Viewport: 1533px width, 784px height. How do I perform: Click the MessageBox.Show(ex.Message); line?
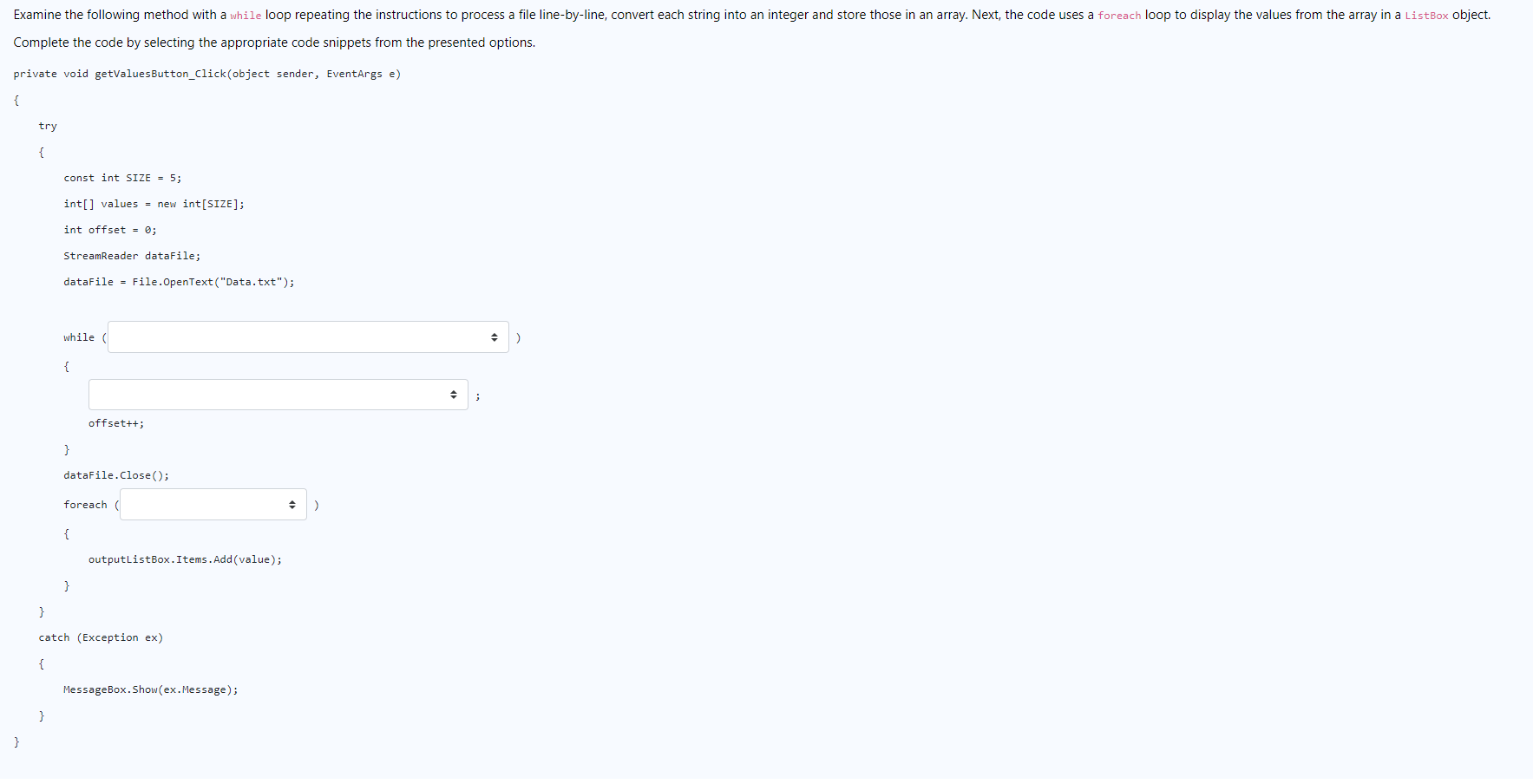click(x=149, y=689)
